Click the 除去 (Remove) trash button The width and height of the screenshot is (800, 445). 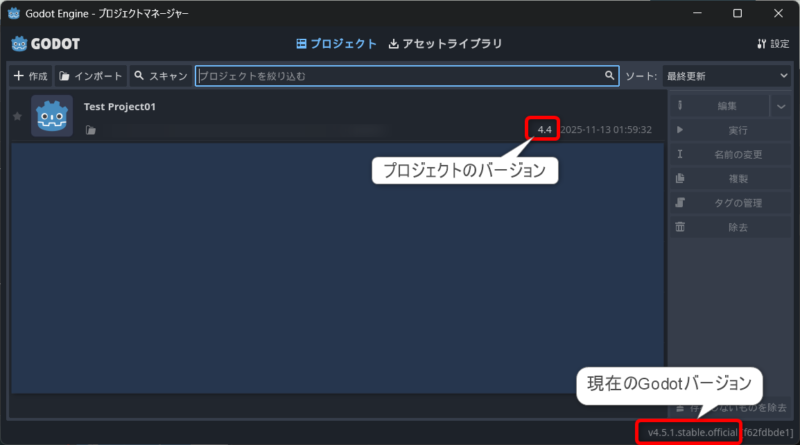pyautogui.click(x=727, y=227)
